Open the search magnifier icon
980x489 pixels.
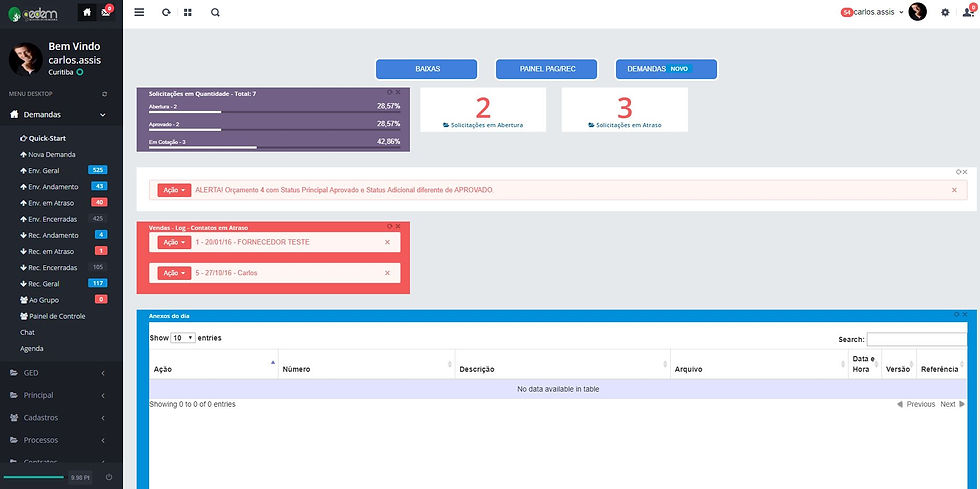215,12
